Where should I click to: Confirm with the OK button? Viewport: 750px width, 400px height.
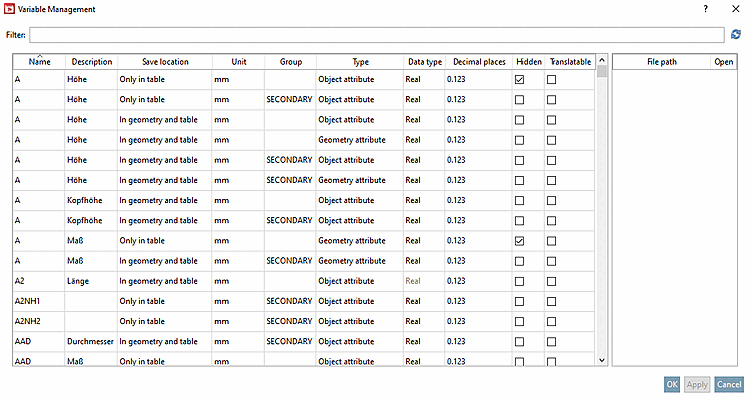point(672,384)
